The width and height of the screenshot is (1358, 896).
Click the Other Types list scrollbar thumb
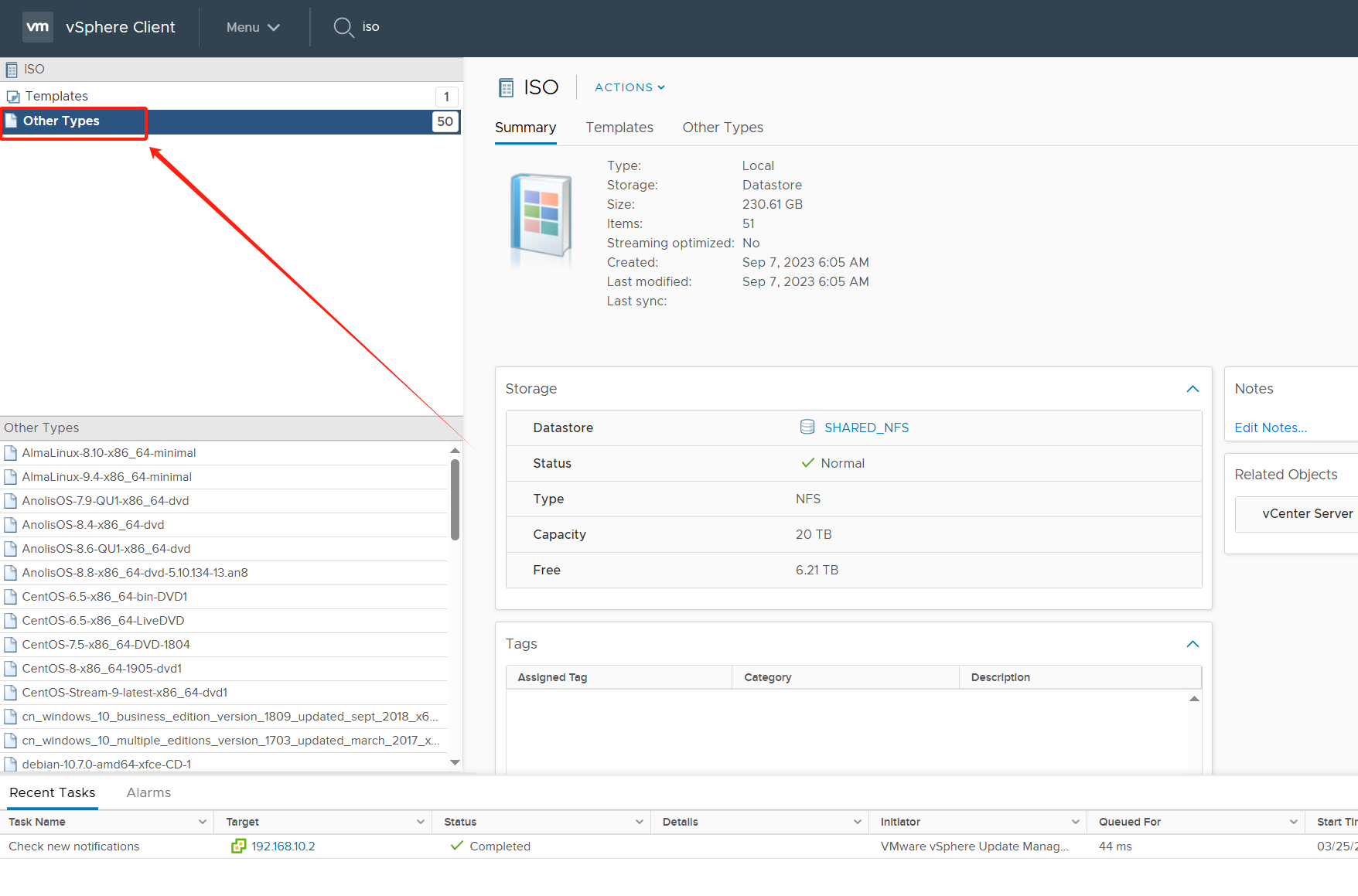455,499
